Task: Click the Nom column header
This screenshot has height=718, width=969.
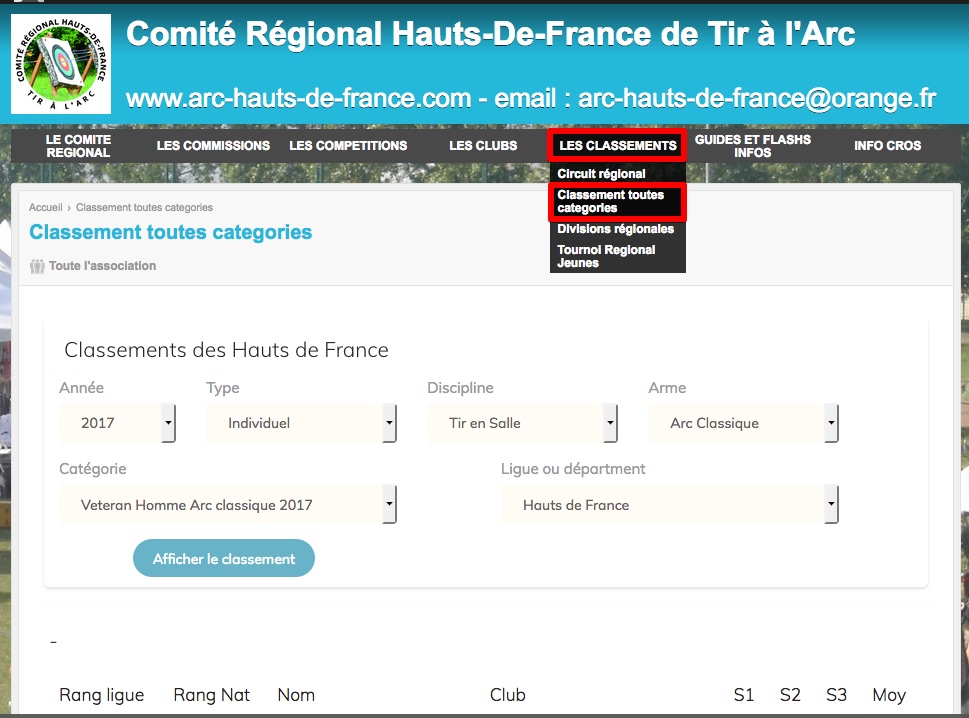Action: click(296, 695)
